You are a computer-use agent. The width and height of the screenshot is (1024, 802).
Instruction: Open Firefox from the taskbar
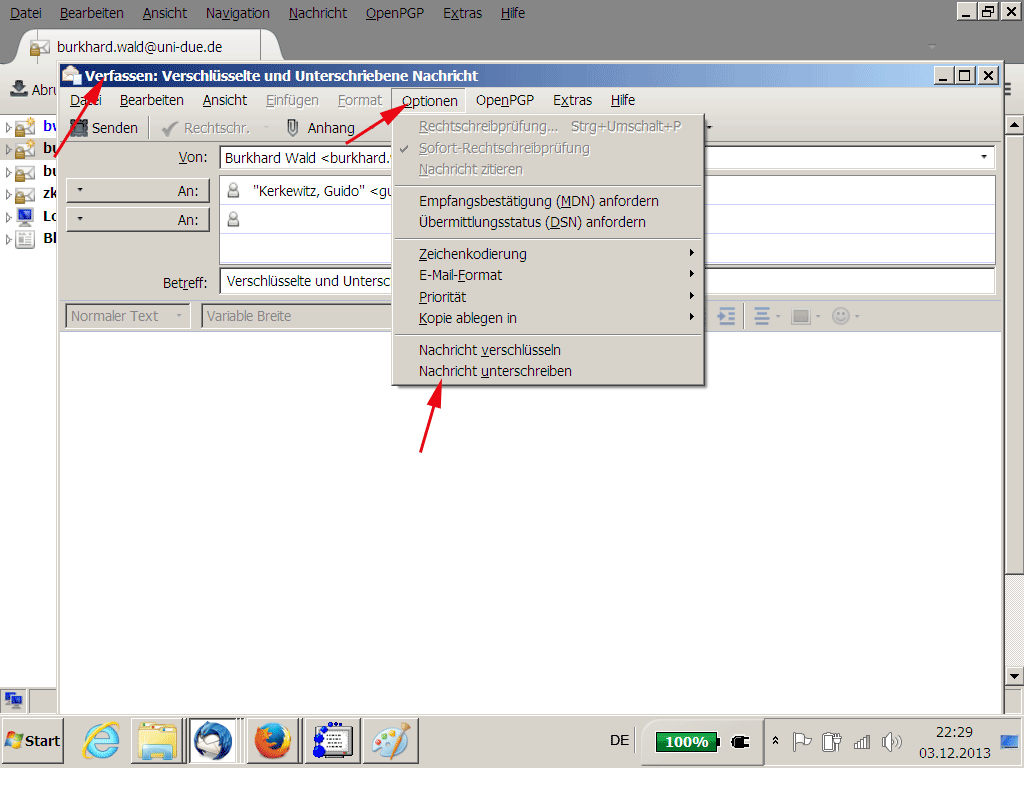pos(275,741)
